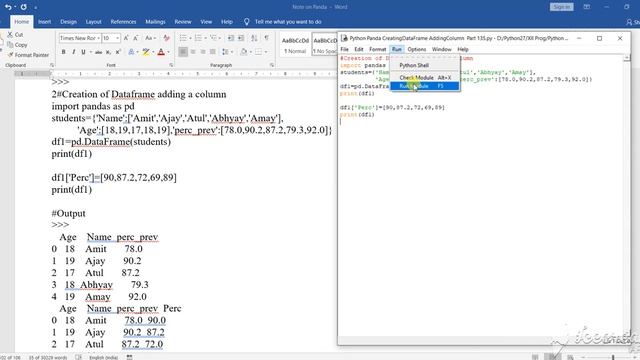
Task: Open the font name dropdown
Action: (x=98, y=38)
